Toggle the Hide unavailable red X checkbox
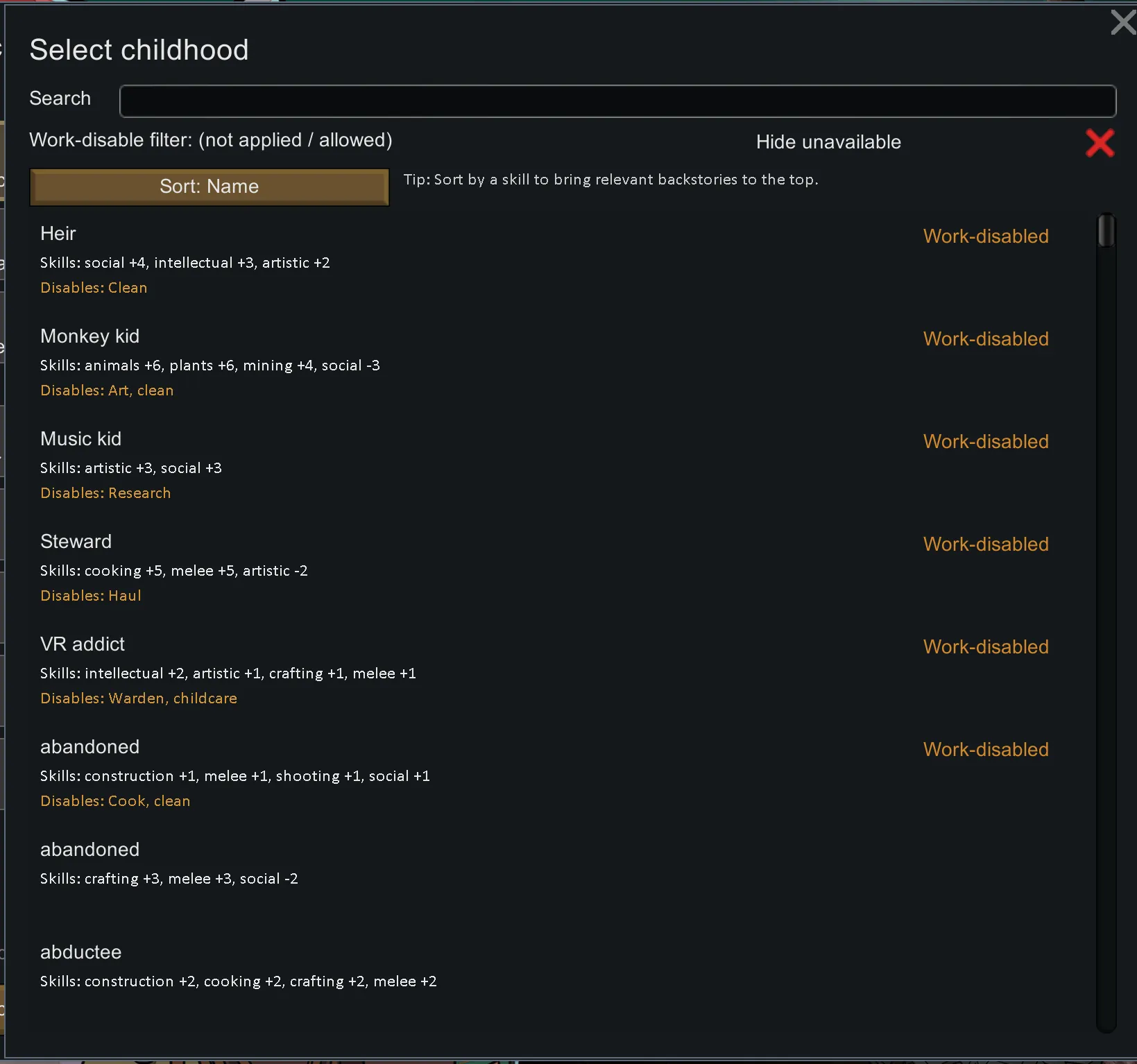This screenshot has height=1064, width=1137. [1100, 143]
